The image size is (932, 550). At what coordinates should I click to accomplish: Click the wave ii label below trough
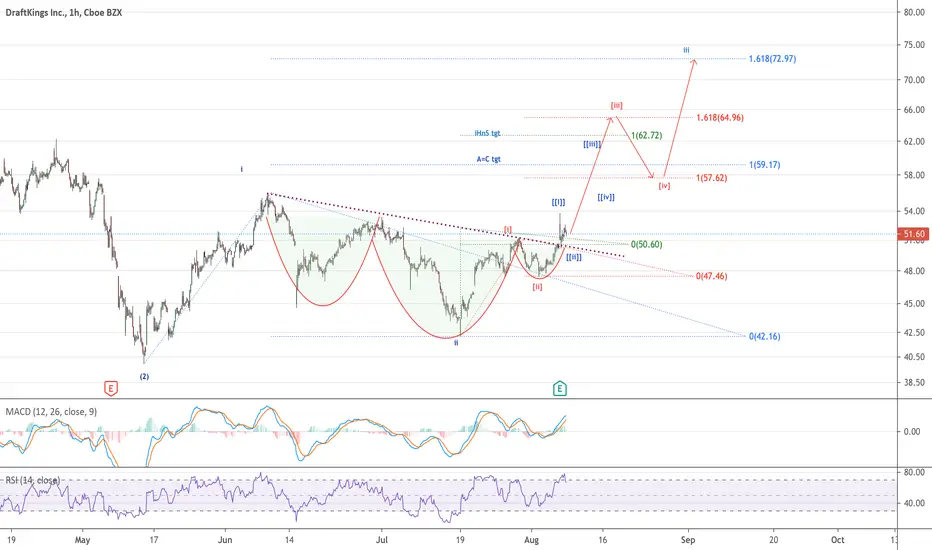click(456, 342)
